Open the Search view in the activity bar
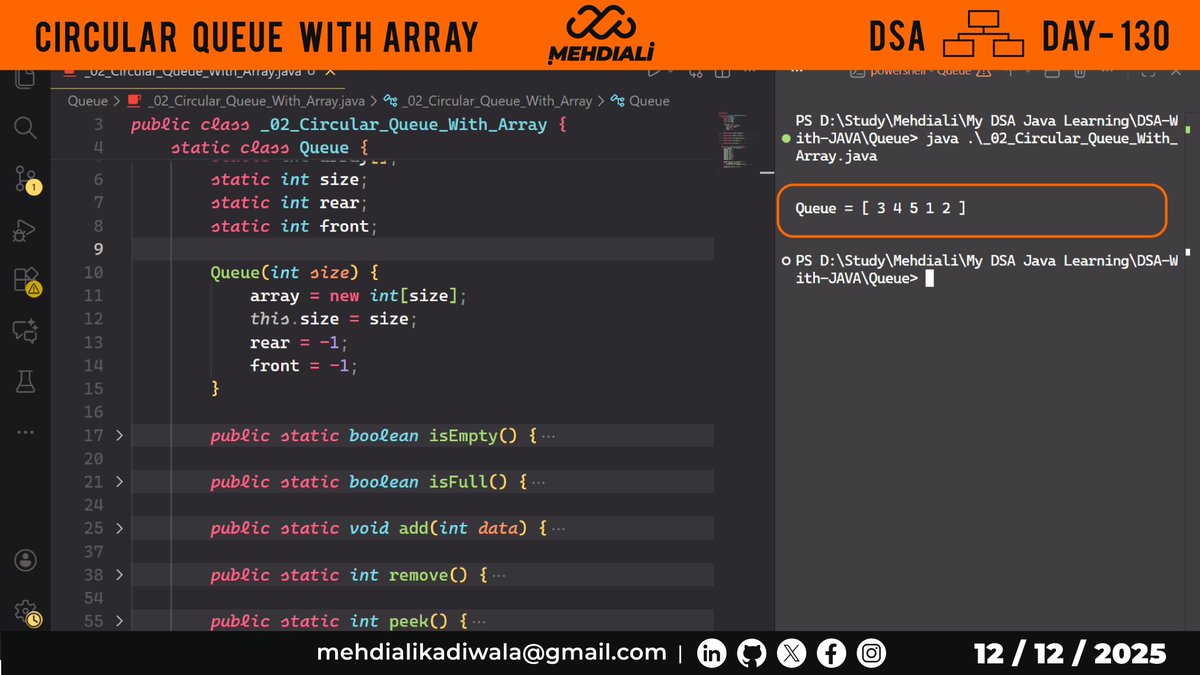The image size is (1200, 675). (x=25, y=127)
